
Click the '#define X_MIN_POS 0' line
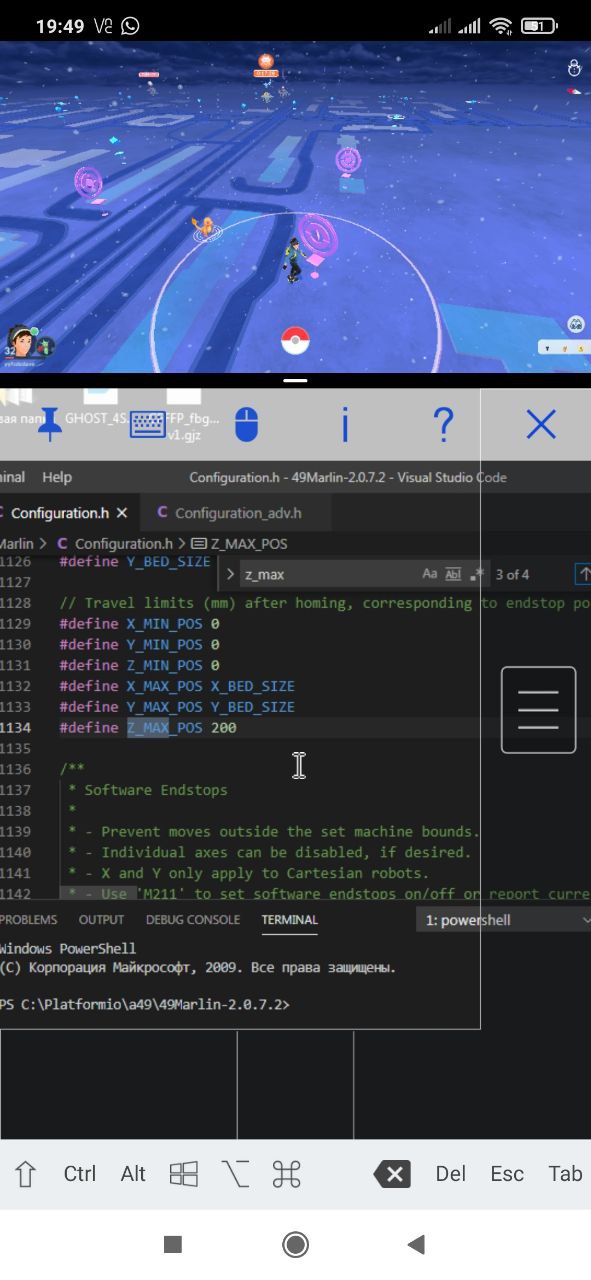click(139, 623)
